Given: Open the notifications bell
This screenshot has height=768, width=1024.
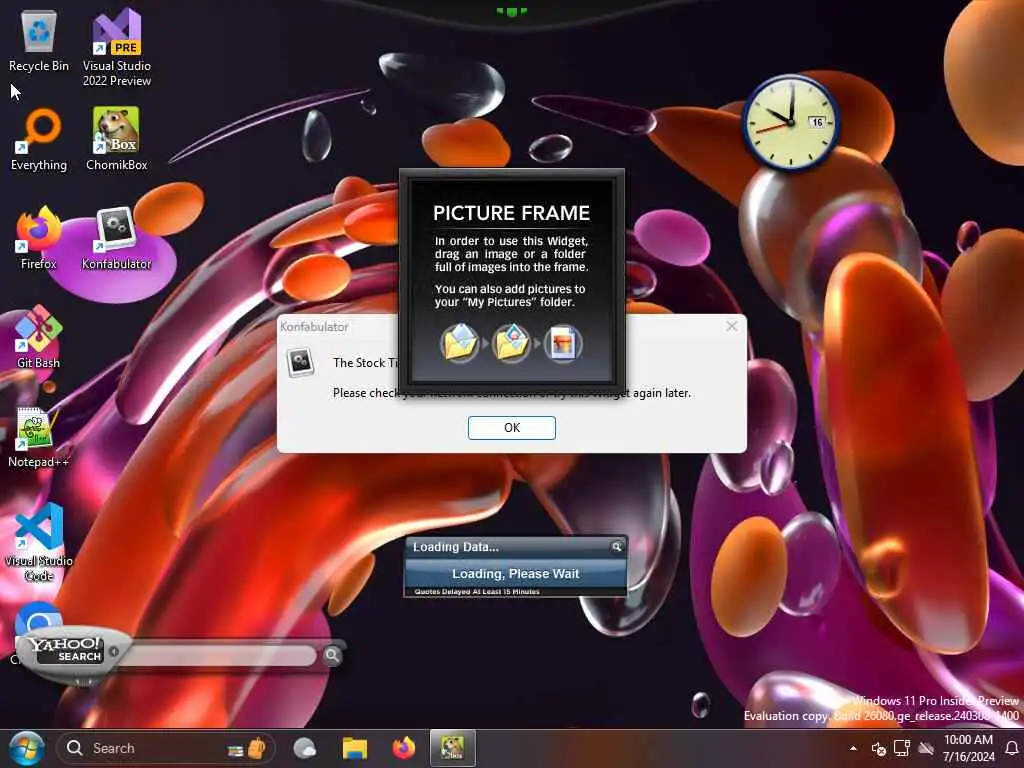Looking at the screenshot, I should (1011, 748).
